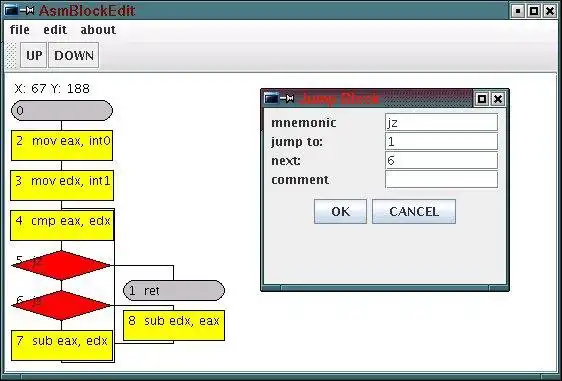Focus the jump to input field

point(441,142)
